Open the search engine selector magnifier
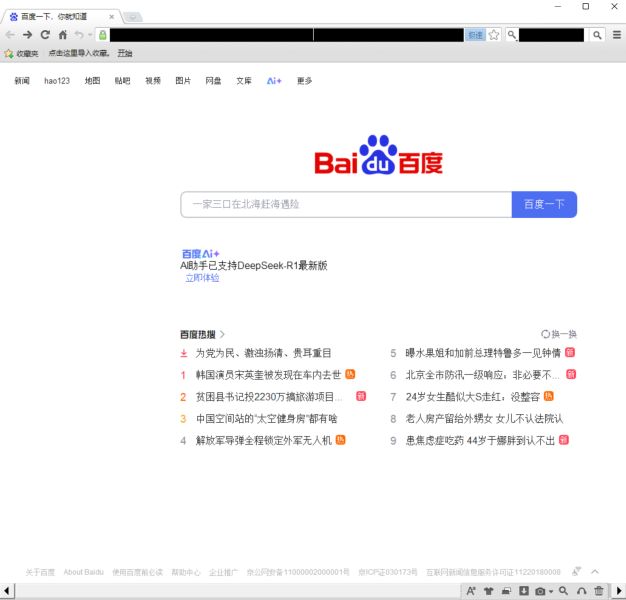This screenshot has width=626, height=600. (x=512, y=35)
